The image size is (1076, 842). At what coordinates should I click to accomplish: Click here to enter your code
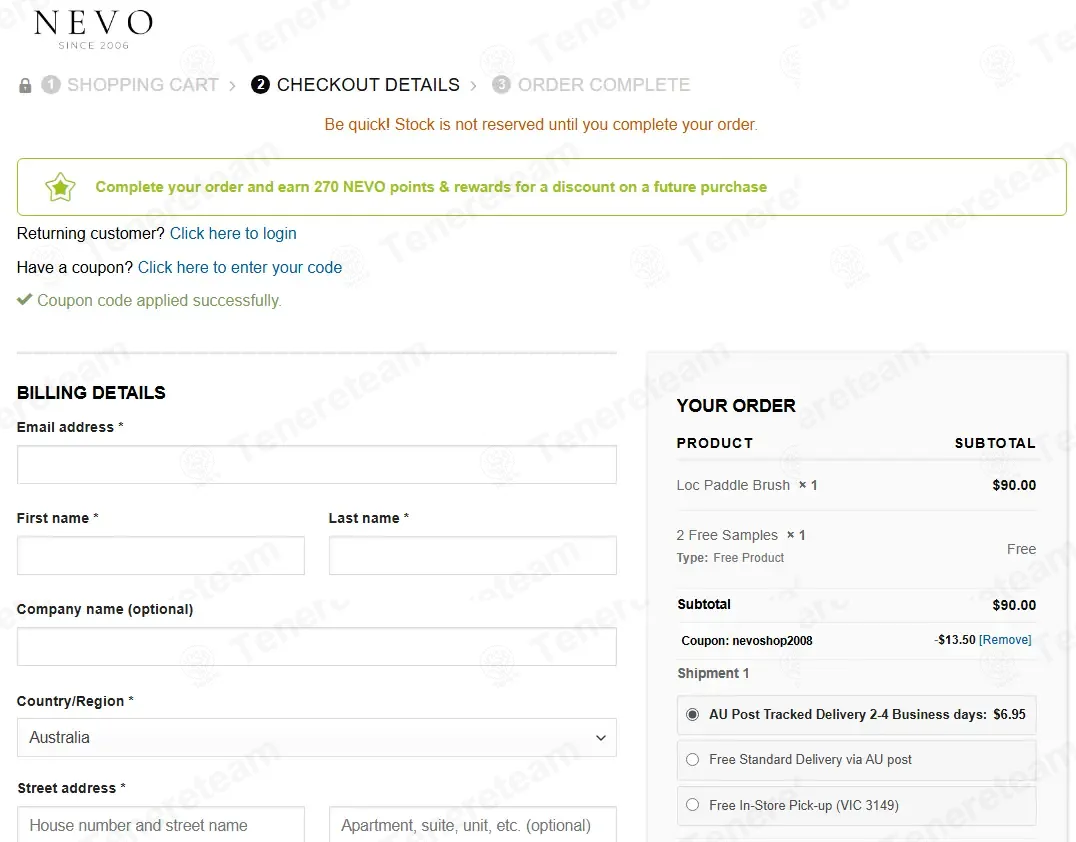[x=240, y=268]
